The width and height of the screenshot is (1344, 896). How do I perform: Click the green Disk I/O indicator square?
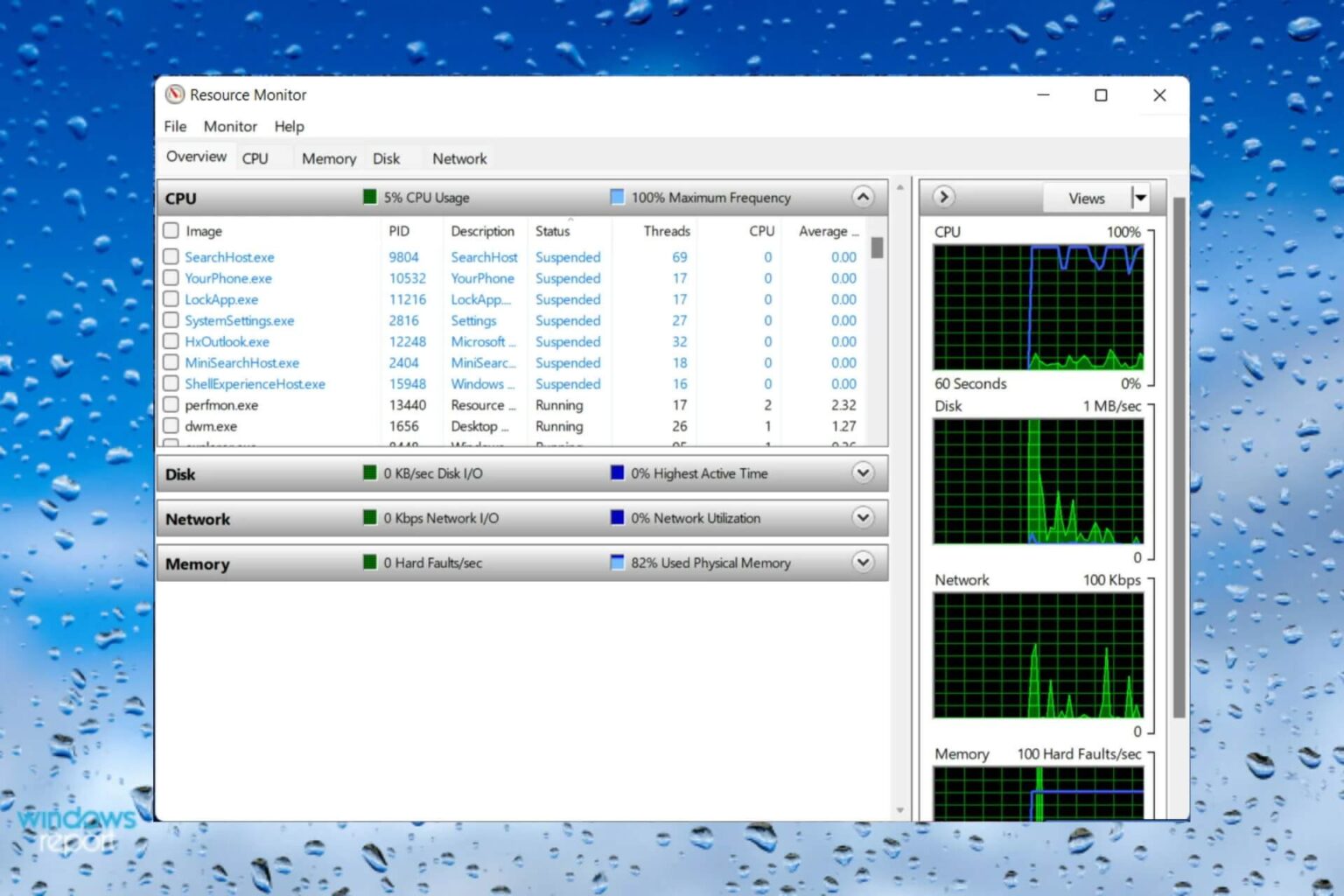[x=369, y=472]
